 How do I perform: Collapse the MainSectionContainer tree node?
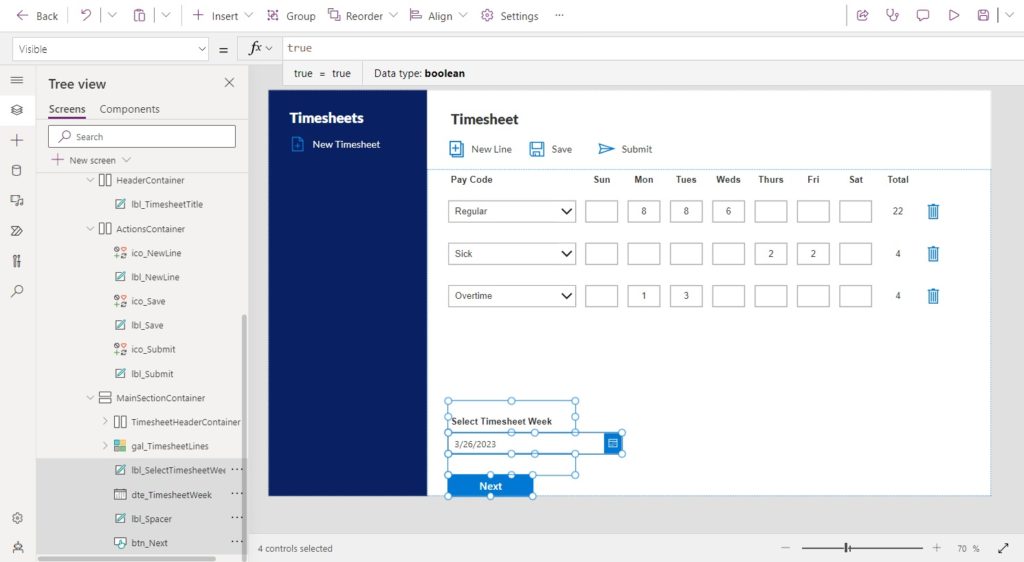90,398
